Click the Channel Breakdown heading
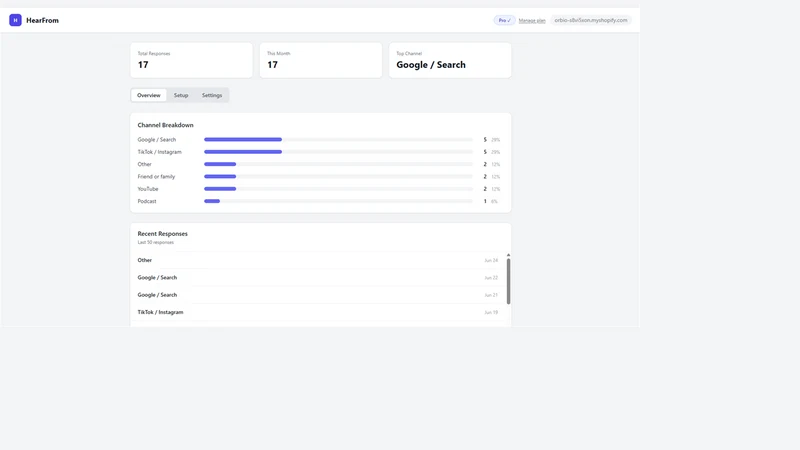This screenshot has width=800, height=450. (165, 125)
